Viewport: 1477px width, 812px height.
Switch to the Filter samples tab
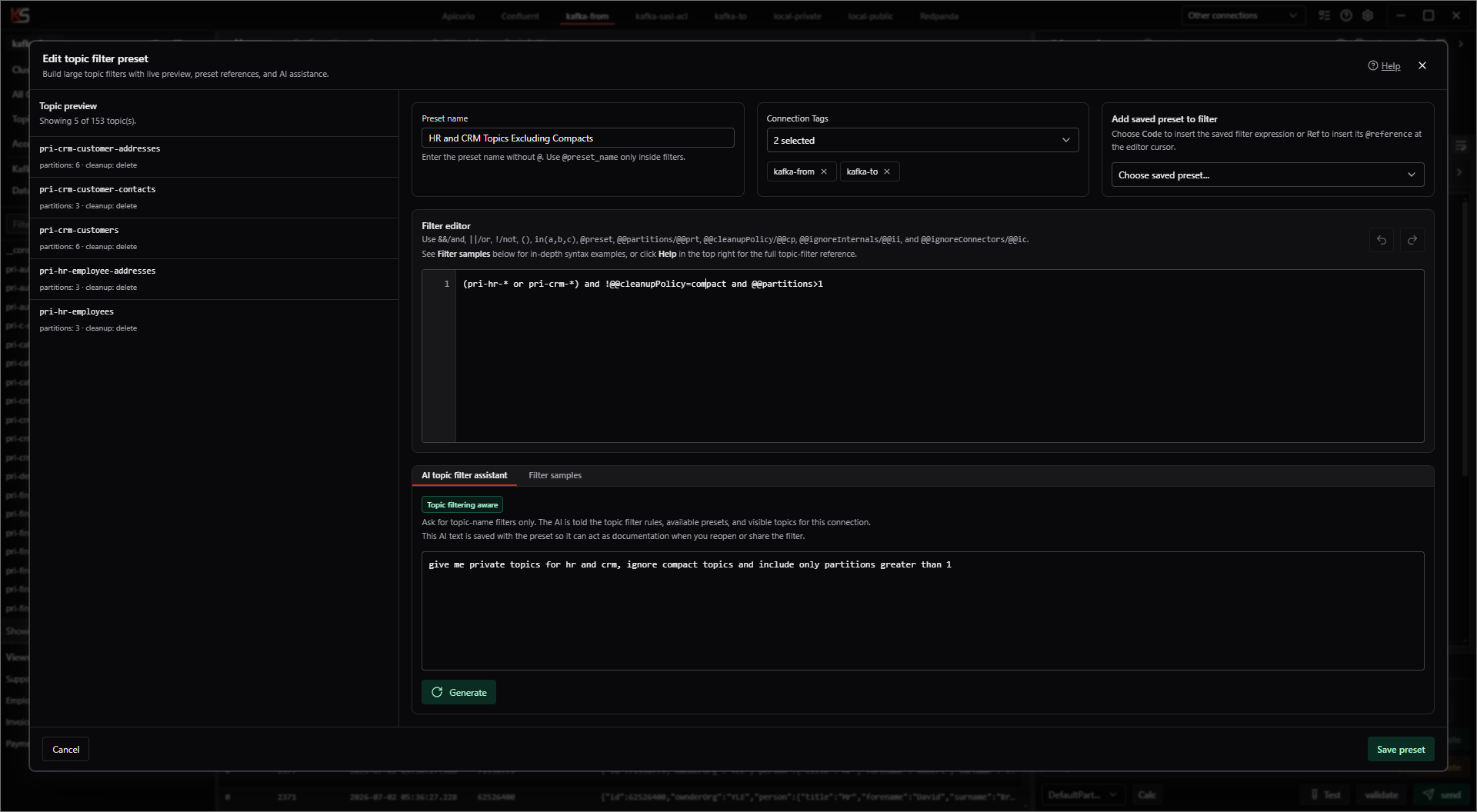click(555, 475)
